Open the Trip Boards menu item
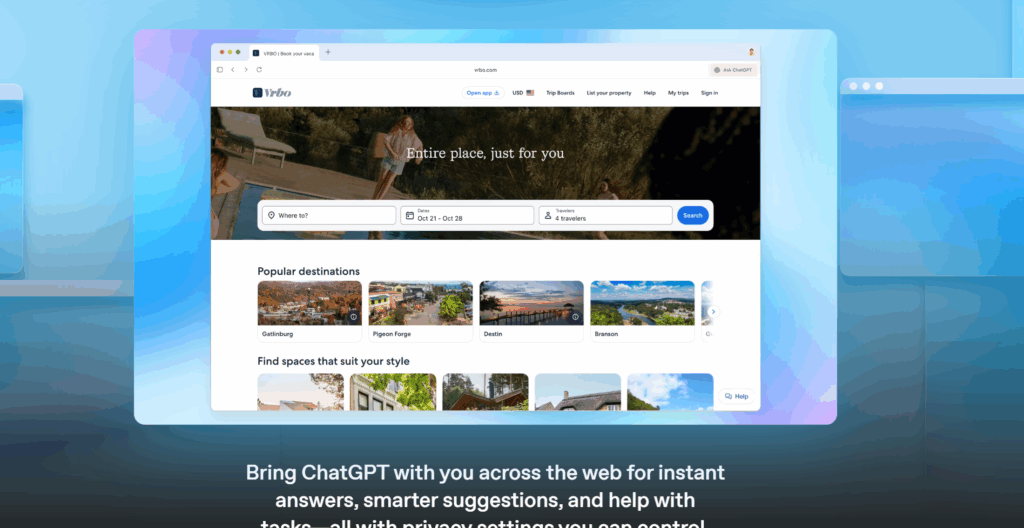1024x528 pixels. pyautogui.click(x=560, y=93)
